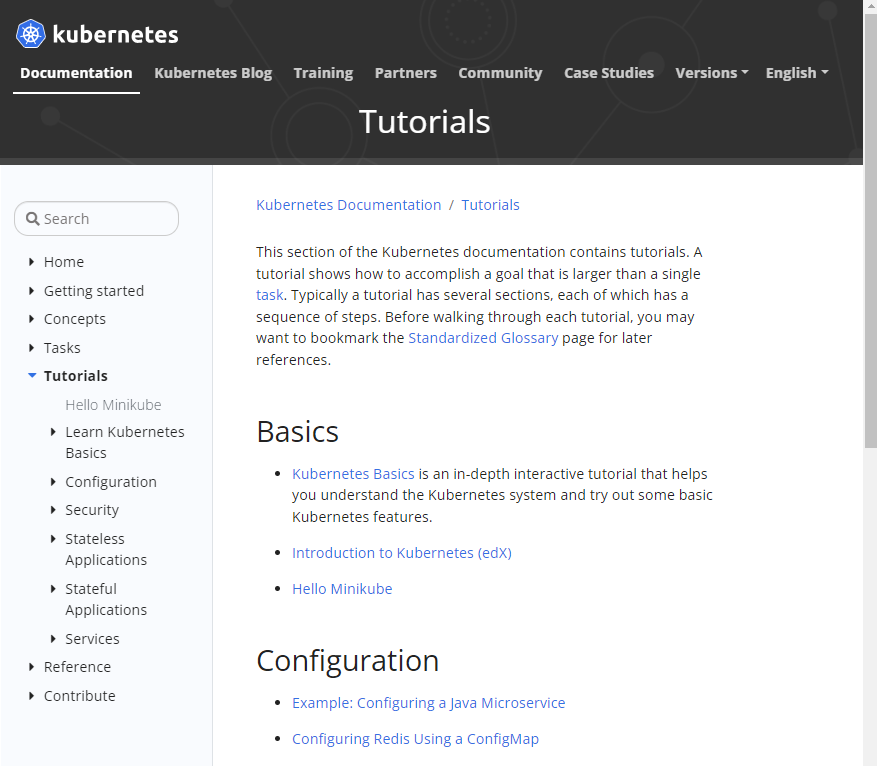Select Tutorials label in the sidebar
This screenshot has height=766, width=877.
(76, 376)
